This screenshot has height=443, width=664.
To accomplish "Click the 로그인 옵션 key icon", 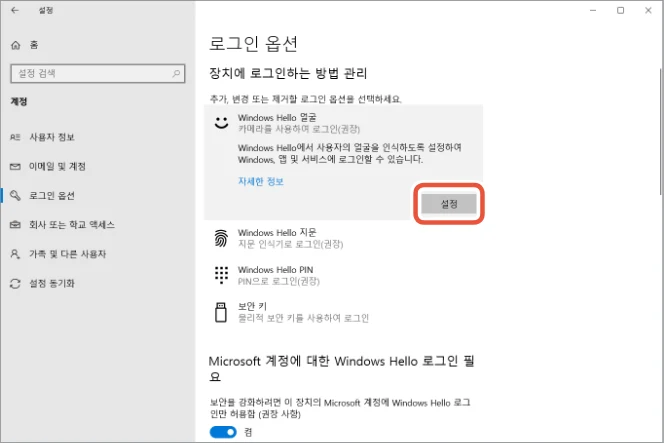I will pyautogui.click(x=15, y=195).
